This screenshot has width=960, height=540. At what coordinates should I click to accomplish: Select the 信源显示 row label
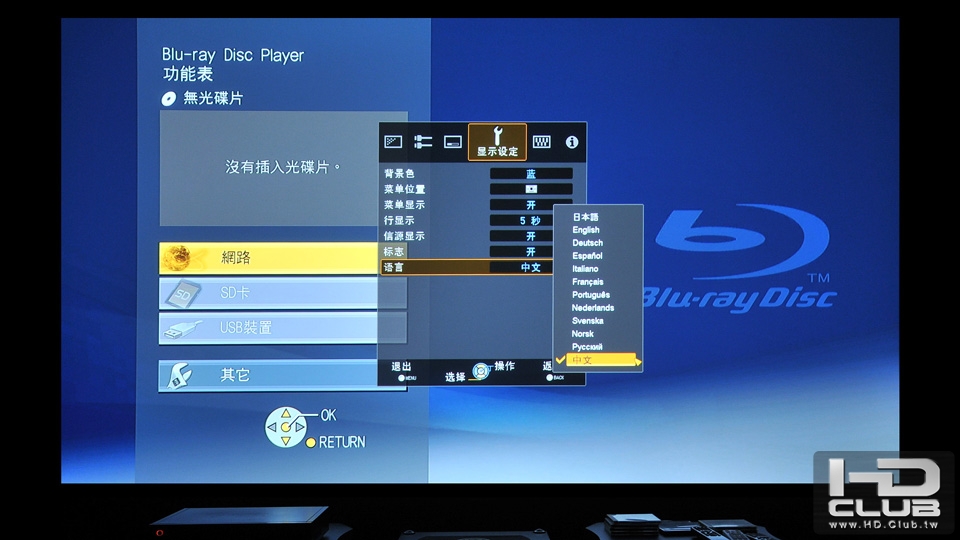click(404, 236)
